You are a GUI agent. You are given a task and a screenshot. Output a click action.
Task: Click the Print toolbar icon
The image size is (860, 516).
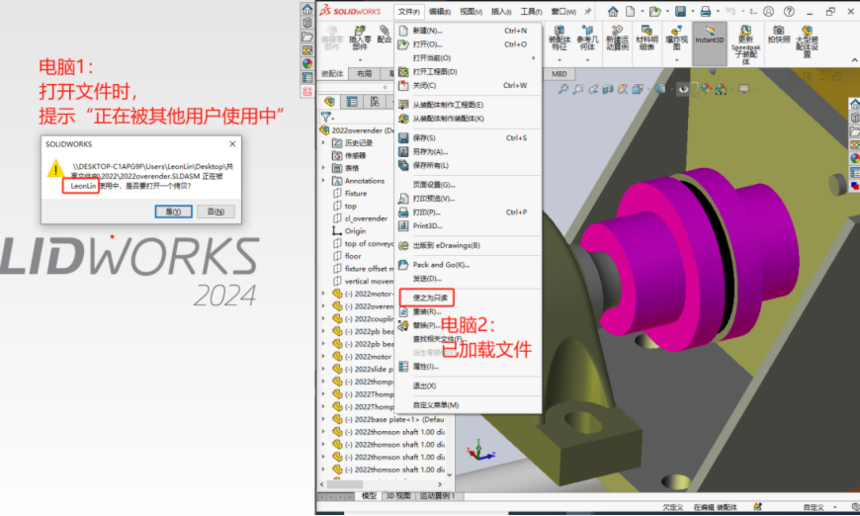[x=706, y=11]
